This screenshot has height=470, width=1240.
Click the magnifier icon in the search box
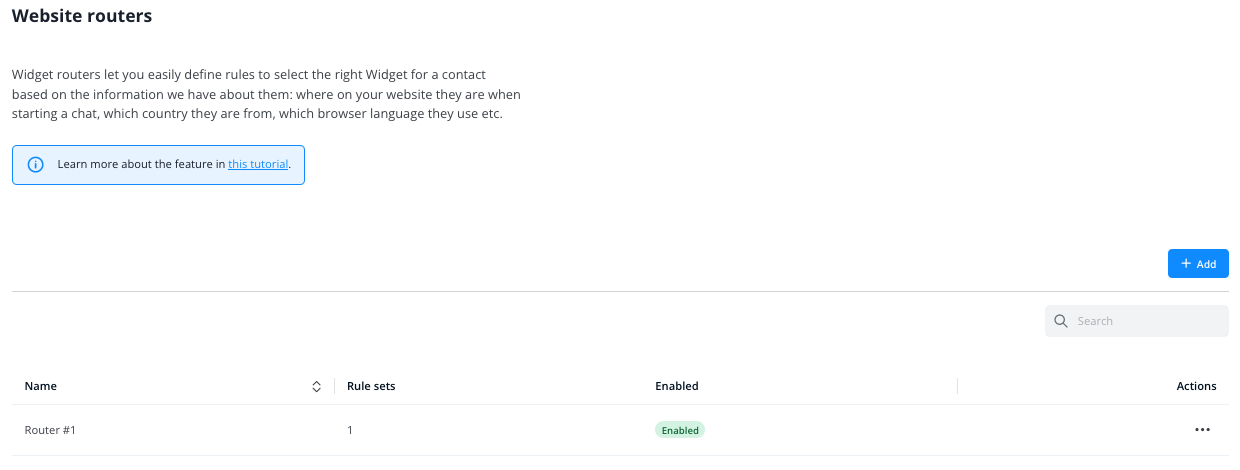click(1062, 321)
